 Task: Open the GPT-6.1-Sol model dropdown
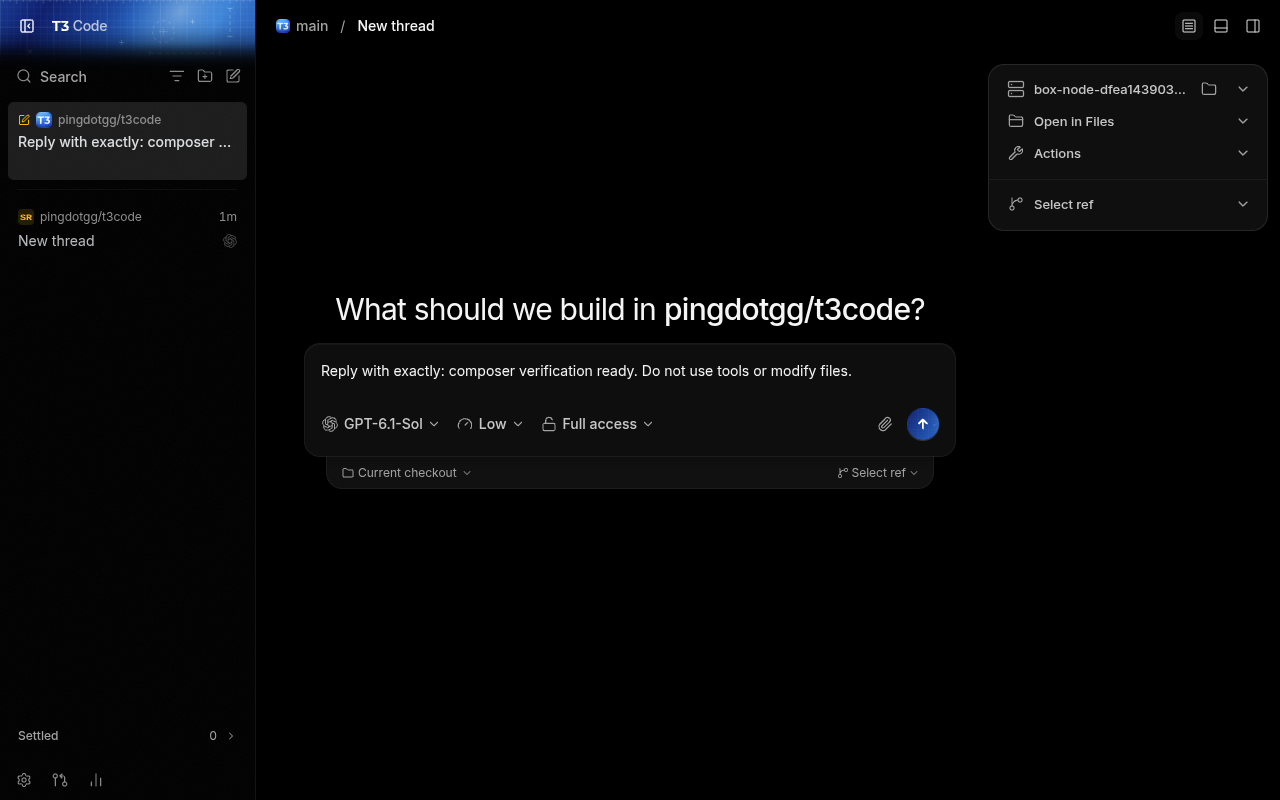click(x=381, y=424)
